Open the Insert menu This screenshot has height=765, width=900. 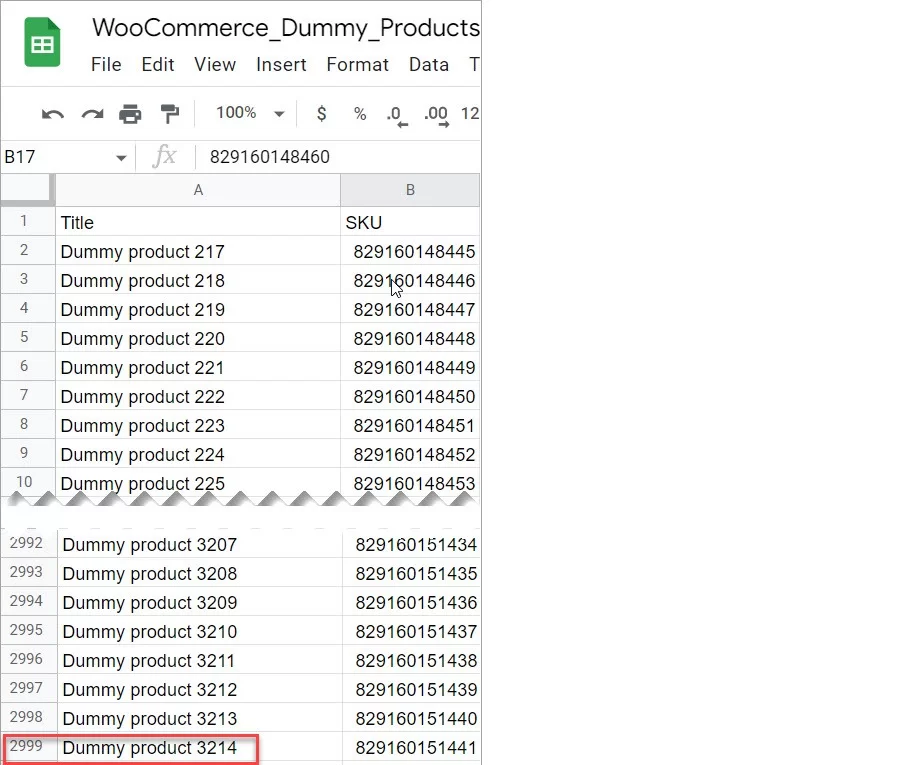coord(281,64)
